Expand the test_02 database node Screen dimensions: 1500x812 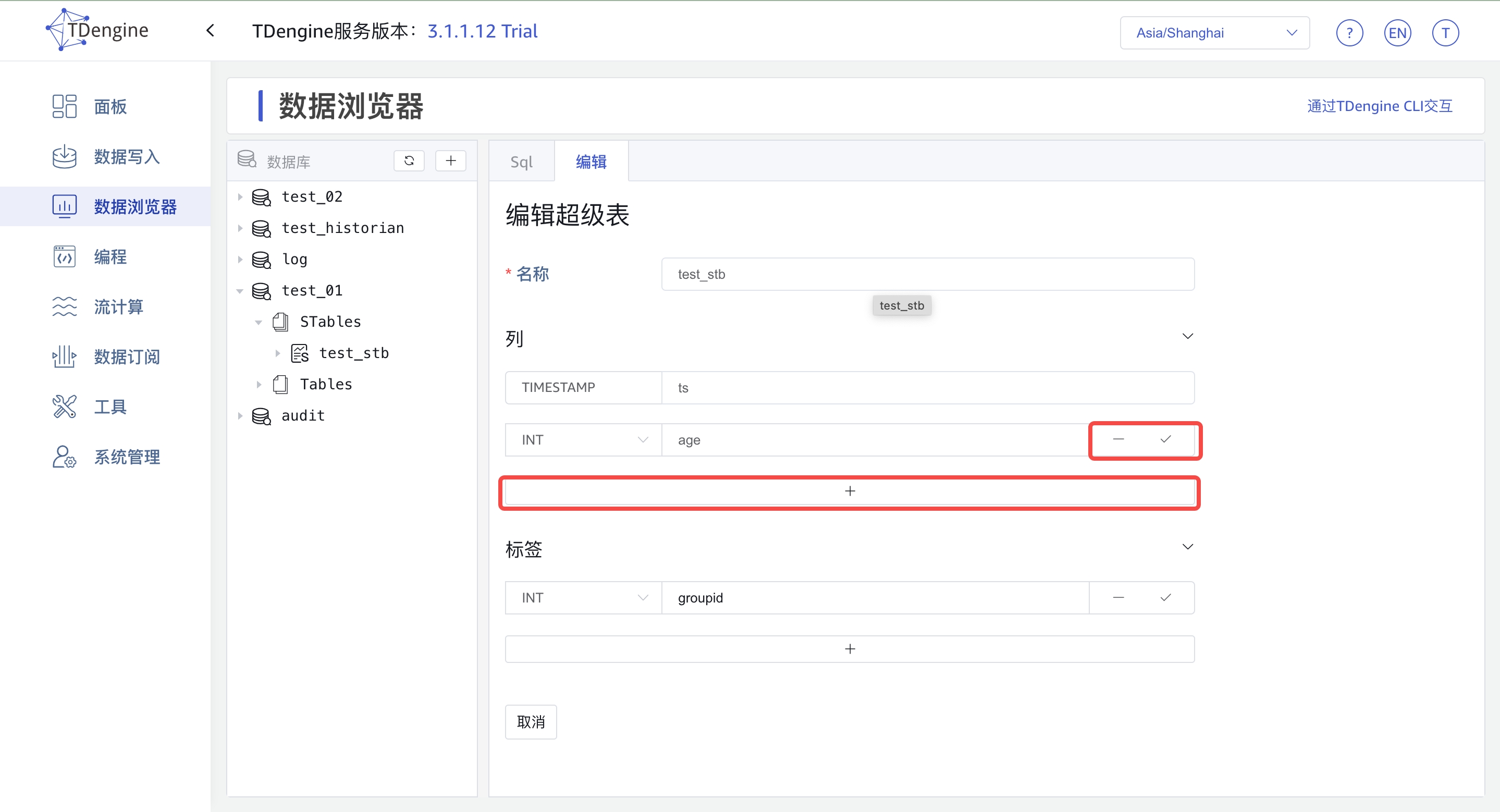(240, 196)
